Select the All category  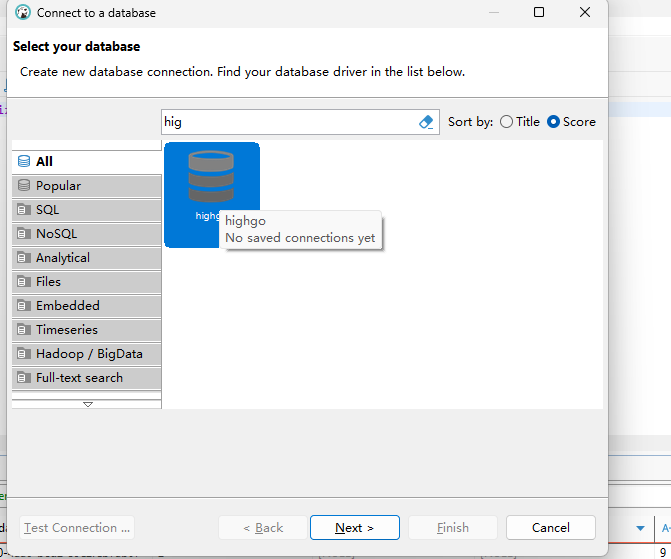click(86, 162)
